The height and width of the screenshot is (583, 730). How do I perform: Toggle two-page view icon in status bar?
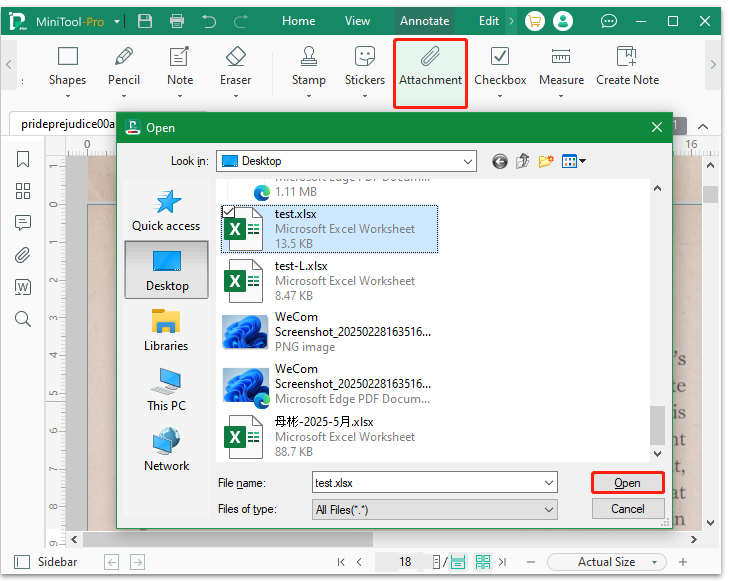[482, 562]
